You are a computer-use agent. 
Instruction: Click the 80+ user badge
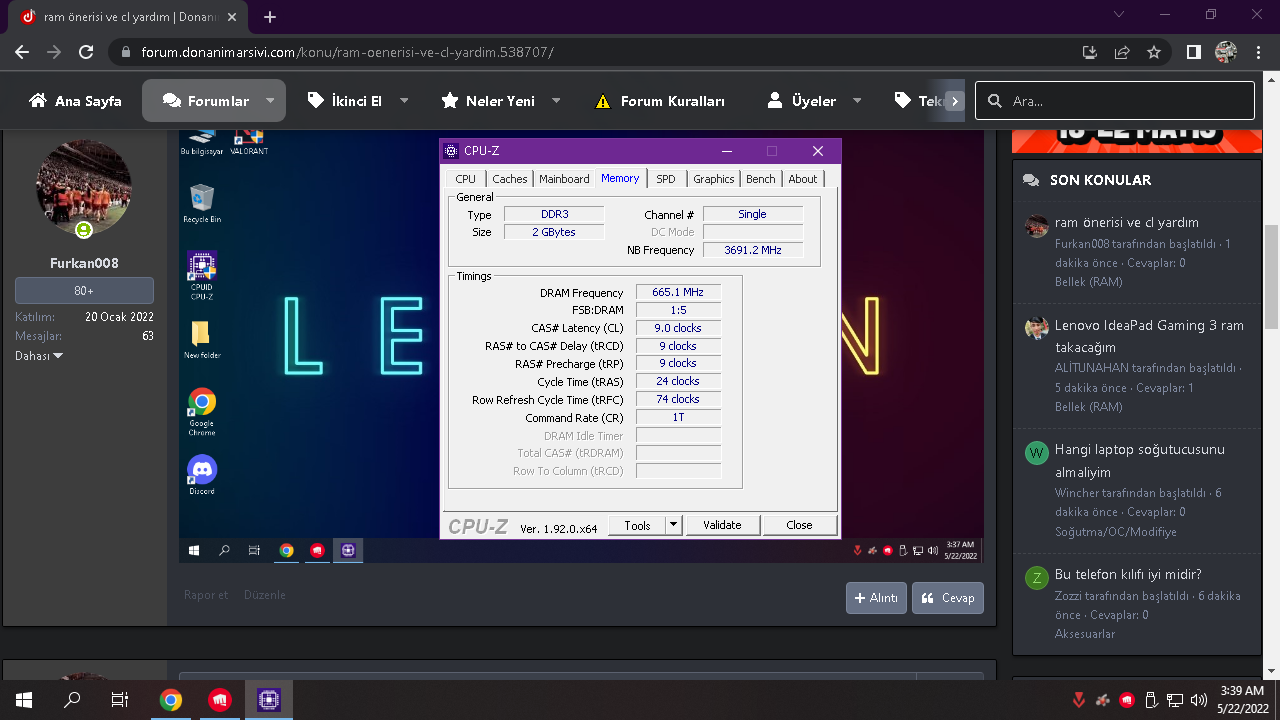84,291
